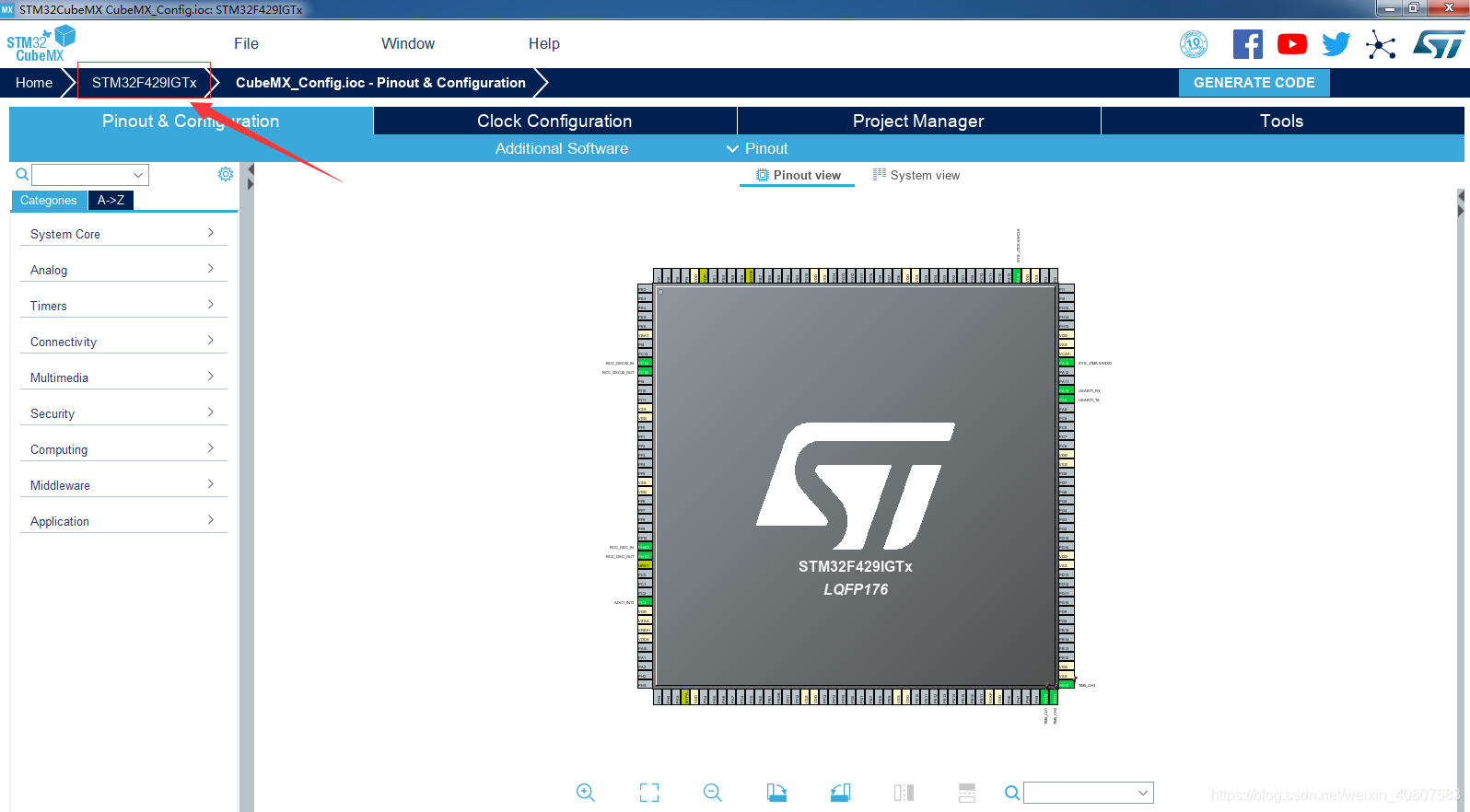Expand the System Core category

click(122, 234)
